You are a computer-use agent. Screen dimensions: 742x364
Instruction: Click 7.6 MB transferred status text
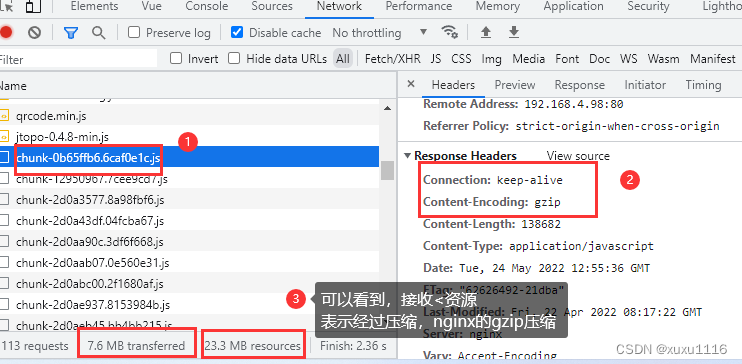tap(136, 346)
